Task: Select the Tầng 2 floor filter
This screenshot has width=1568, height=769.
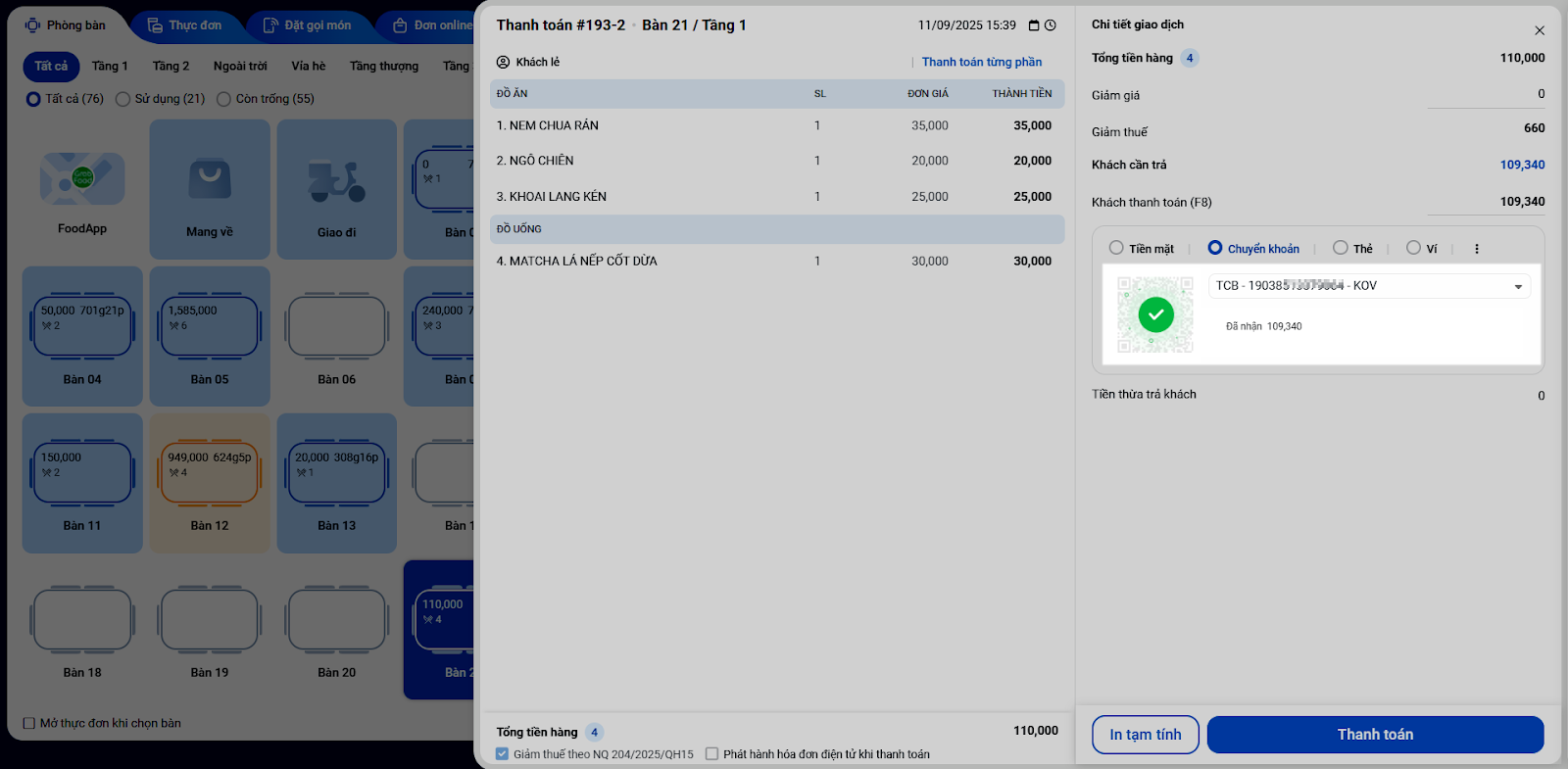Action: [171, 66]
